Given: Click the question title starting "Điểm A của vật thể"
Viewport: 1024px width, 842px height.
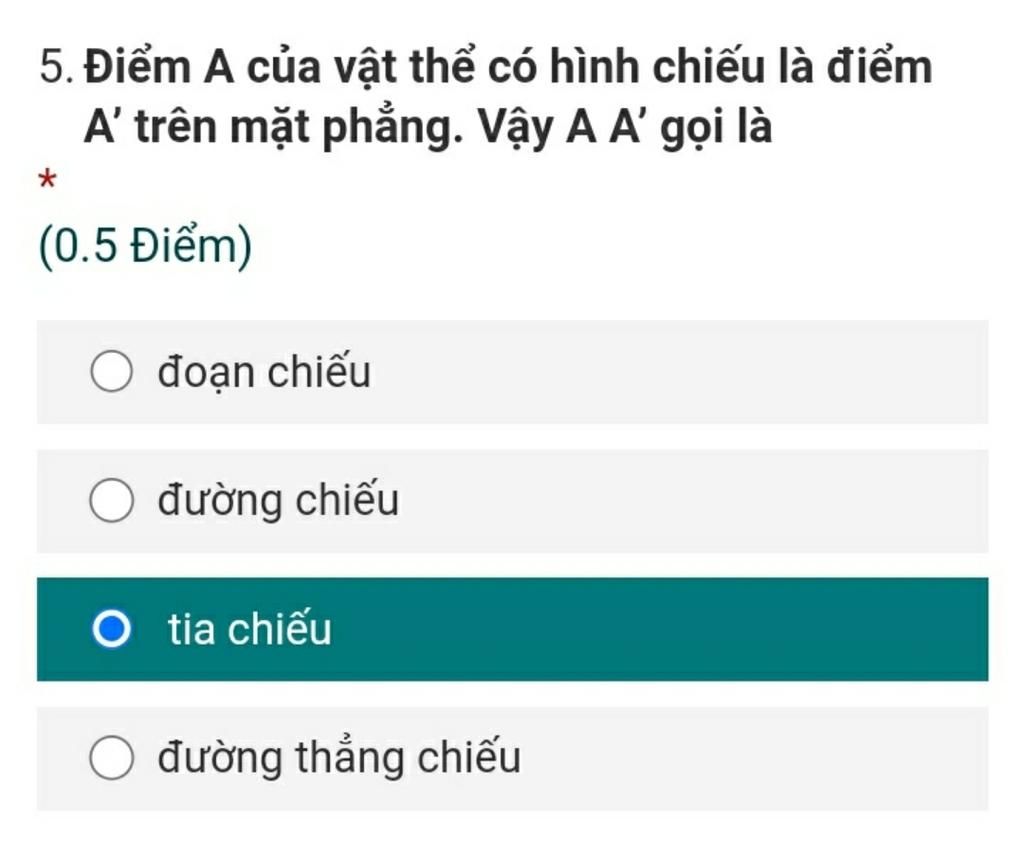Looking at the screenshot, I should tap(508, 95).
